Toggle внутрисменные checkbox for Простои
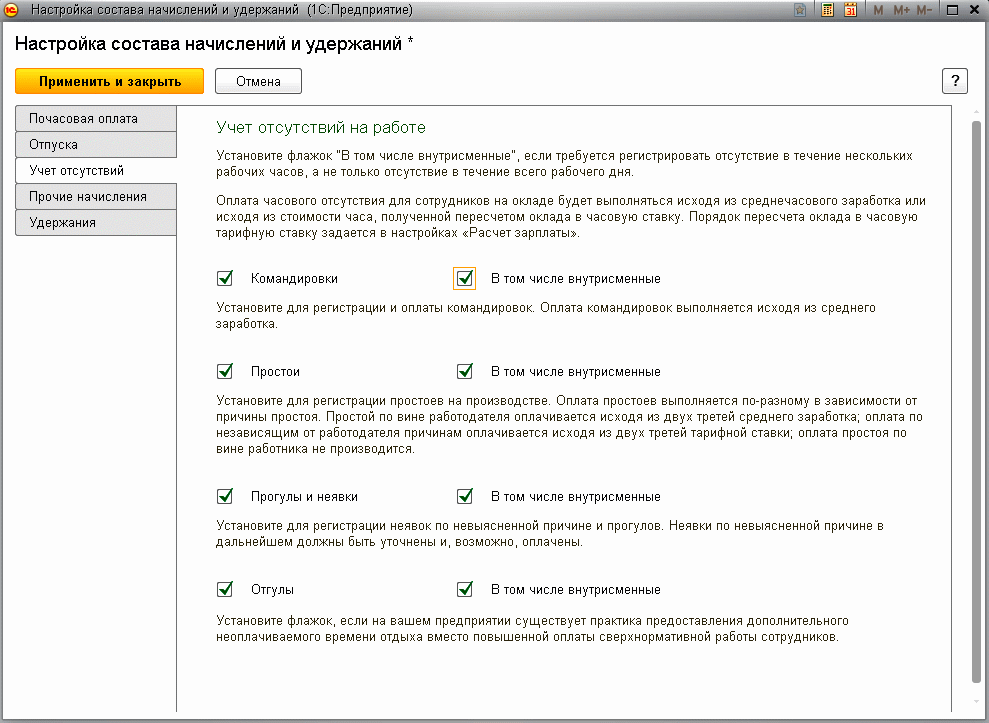The height and width of the screenshot is (723, 989). tap(465, 371)
